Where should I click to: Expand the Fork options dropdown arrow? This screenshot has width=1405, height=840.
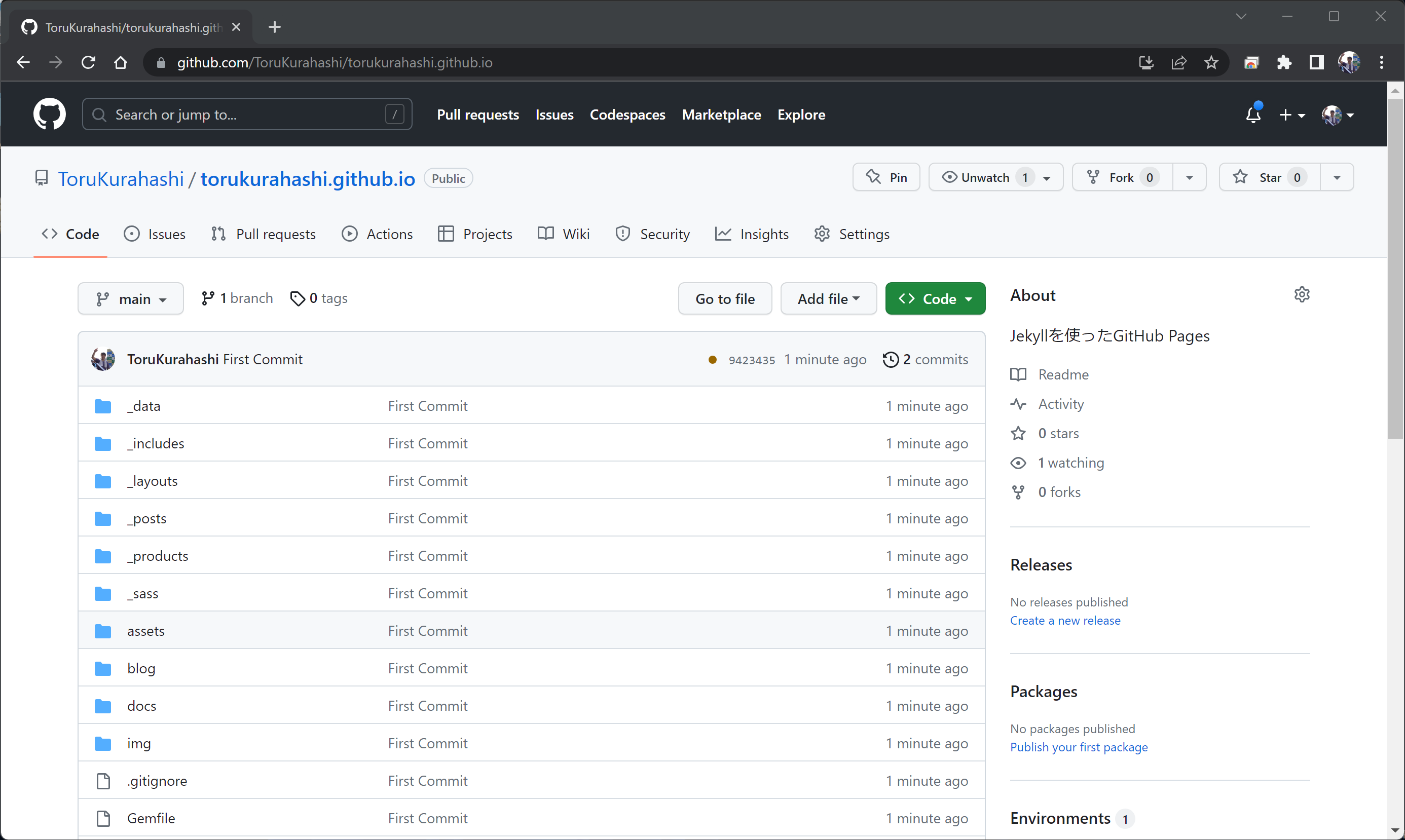pyautogui.click(x=1189, y=178)
